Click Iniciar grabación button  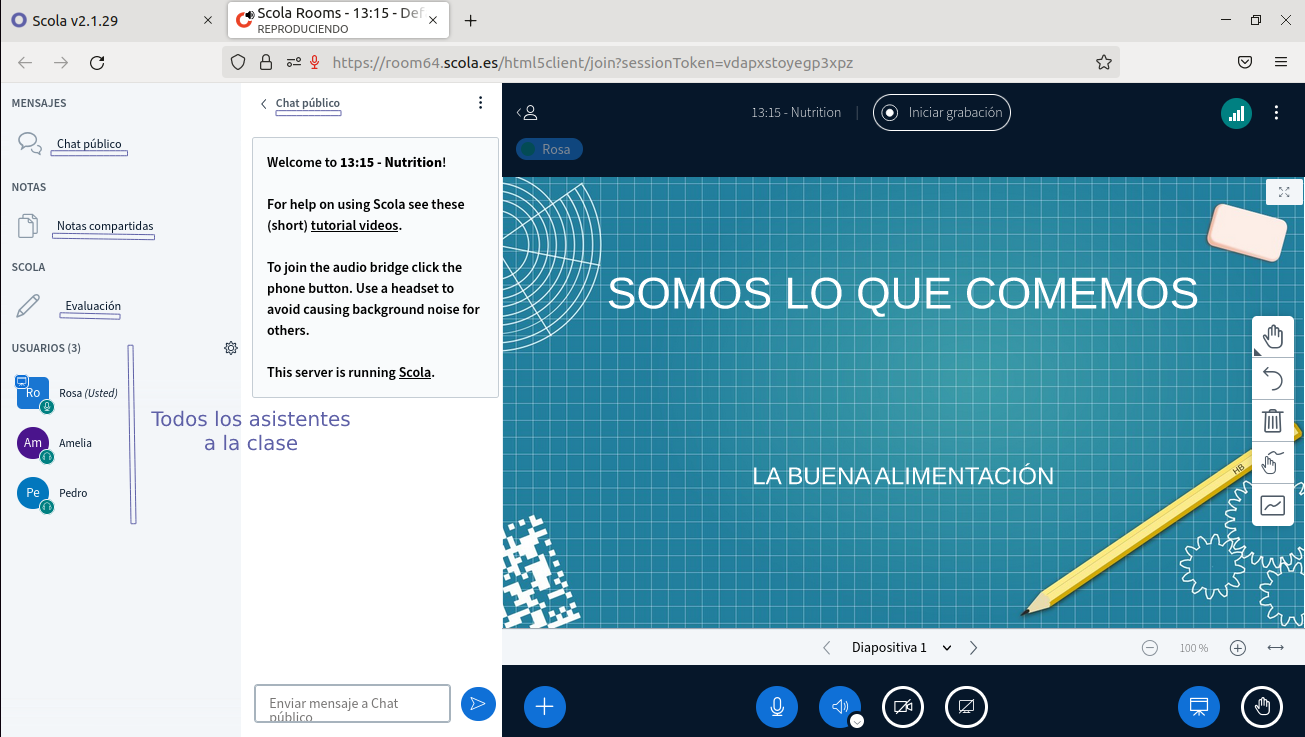click(x=941, y=113)
